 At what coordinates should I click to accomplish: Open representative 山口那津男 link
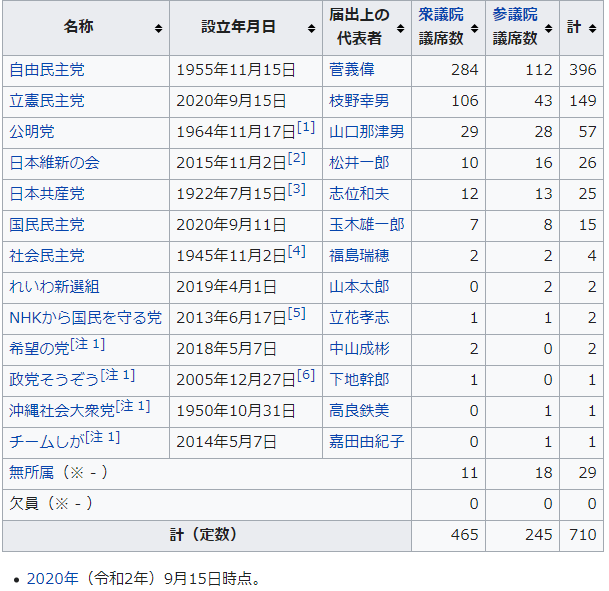(367, 132)
